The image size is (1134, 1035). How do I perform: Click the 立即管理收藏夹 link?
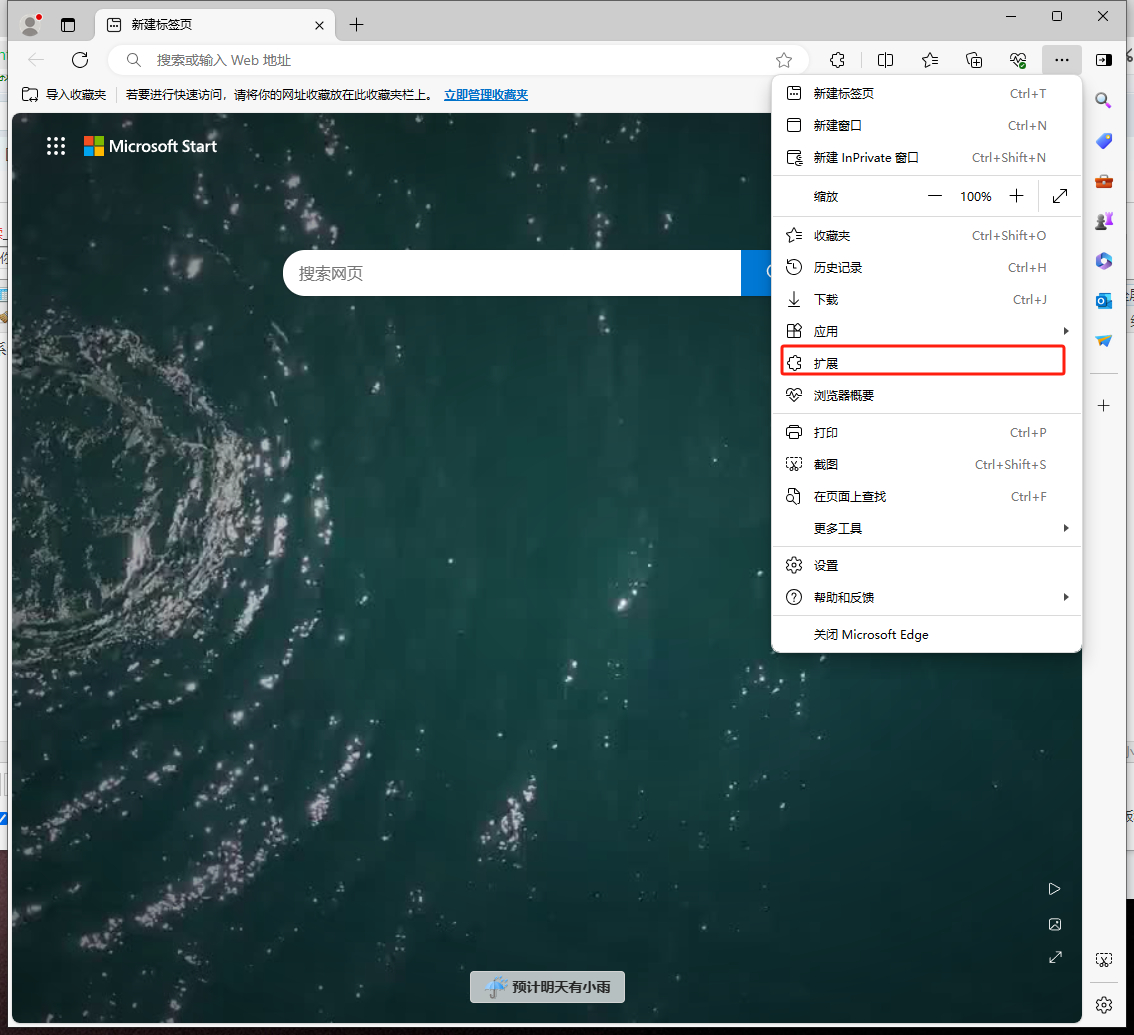(485, 95)
